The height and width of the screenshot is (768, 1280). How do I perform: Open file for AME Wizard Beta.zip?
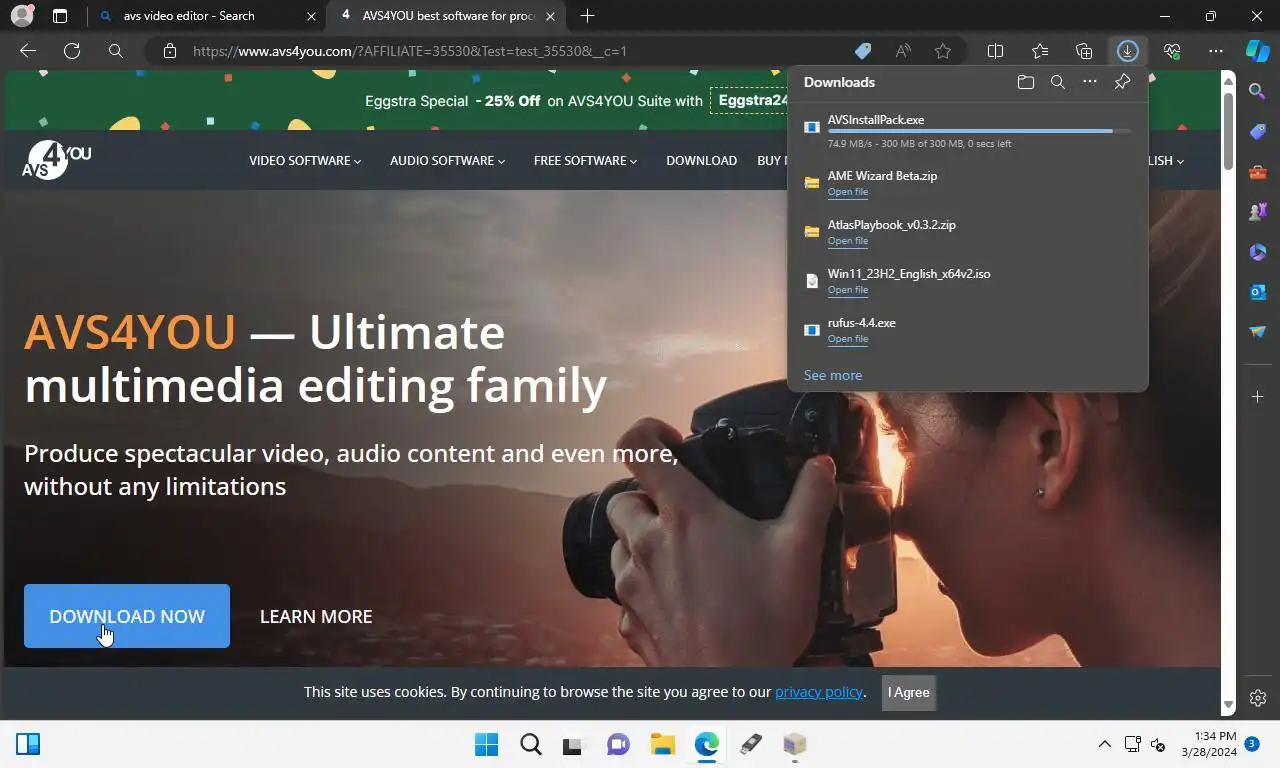pos(848,192)
